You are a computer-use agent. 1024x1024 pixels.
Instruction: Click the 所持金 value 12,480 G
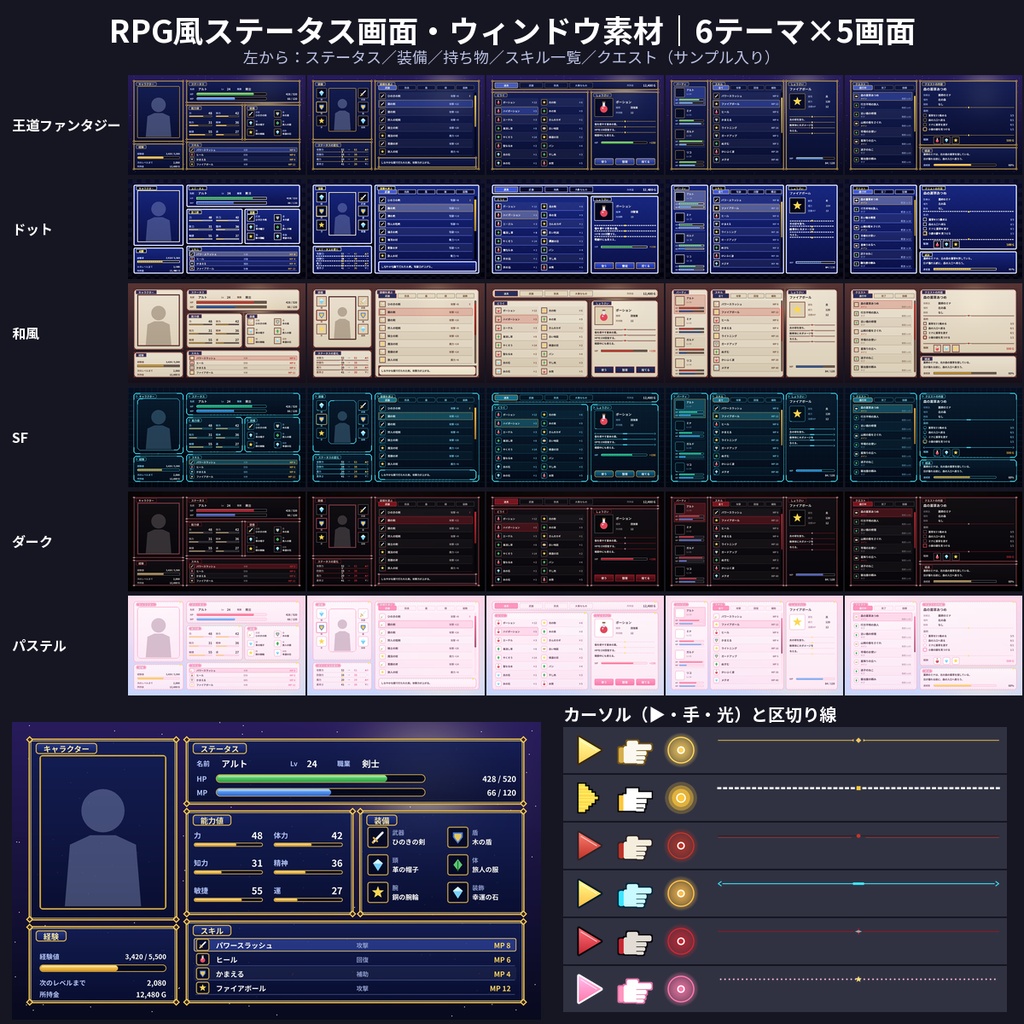point(151,994)
